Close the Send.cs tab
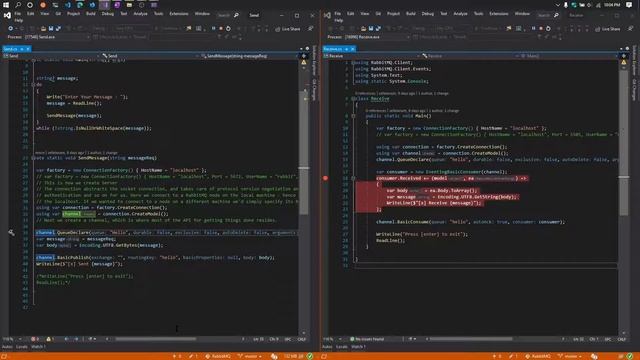This screenshot has height=360, width=640. click(x=28, y=49)
